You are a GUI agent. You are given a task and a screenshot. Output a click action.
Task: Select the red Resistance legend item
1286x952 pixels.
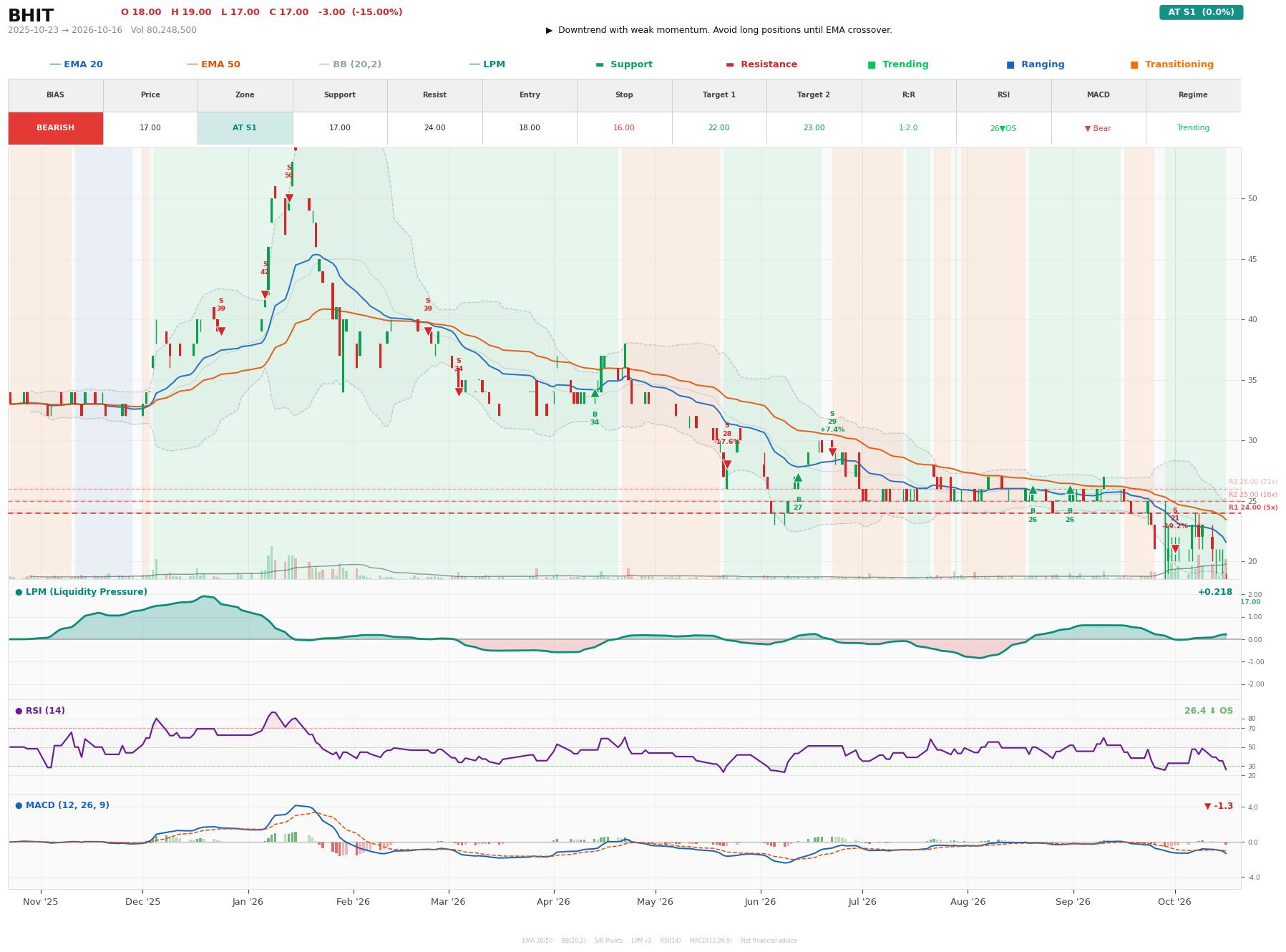761,64
